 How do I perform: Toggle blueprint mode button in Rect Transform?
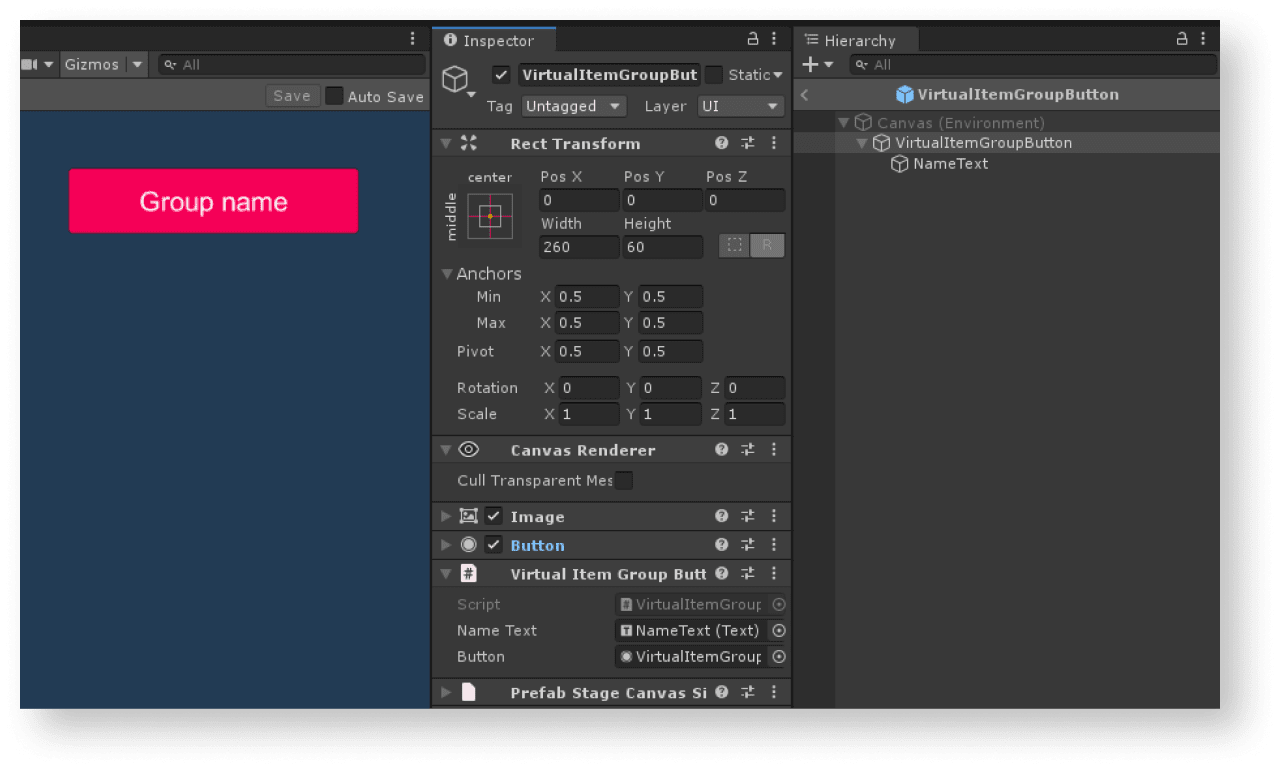735,246
